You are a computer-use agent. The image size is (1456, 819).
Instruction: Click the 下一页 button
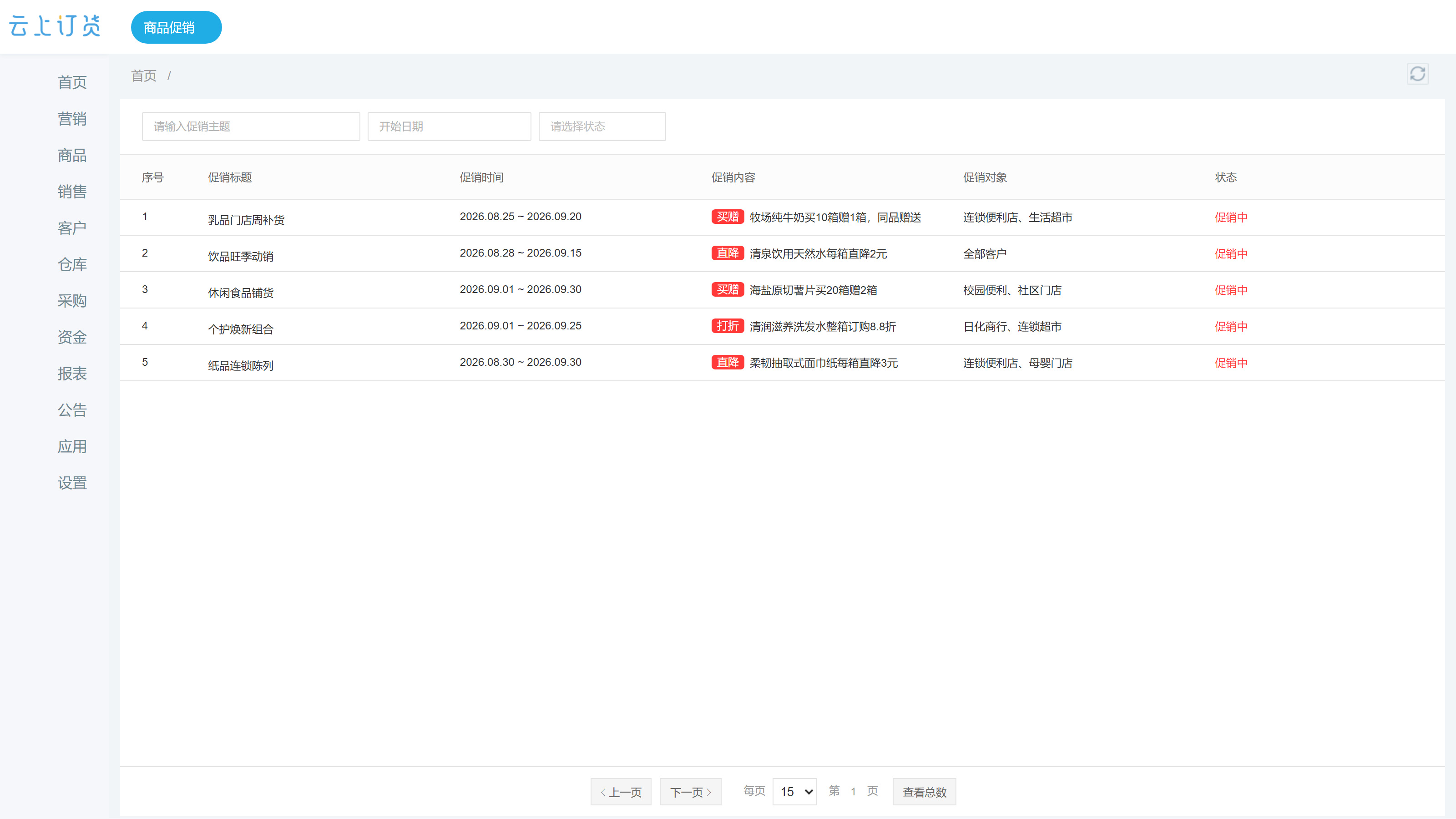point(690,792)
